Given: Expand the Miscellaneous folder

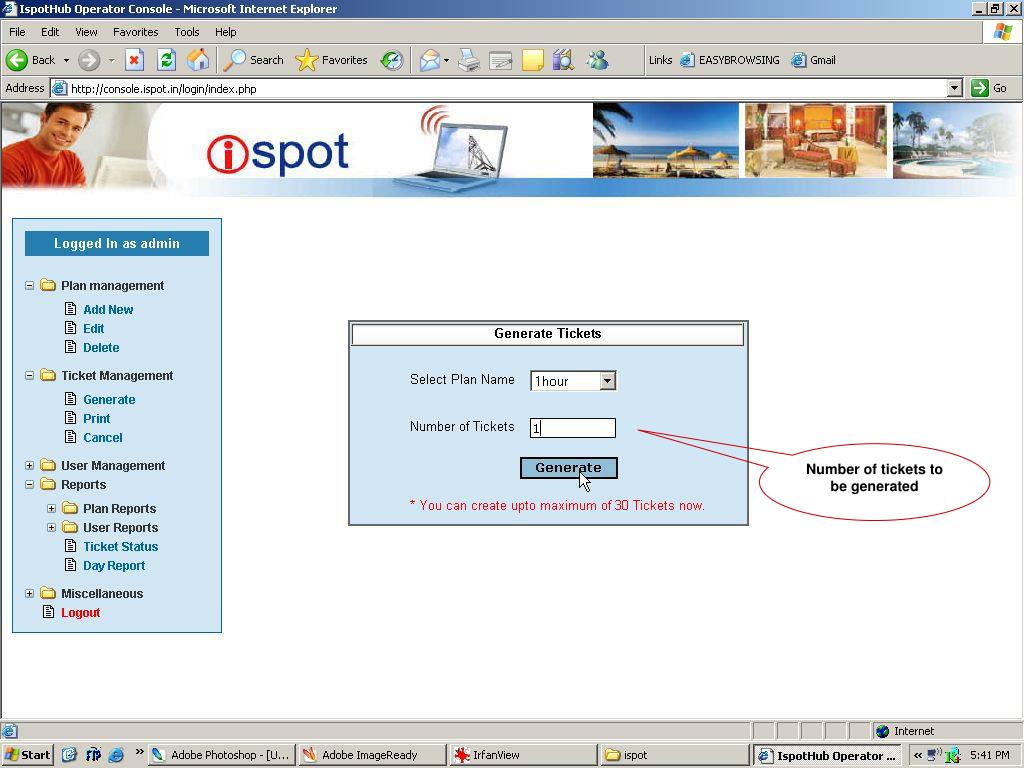Looking at the screenshot, I should pyautogui.click(x=29, y=594).
